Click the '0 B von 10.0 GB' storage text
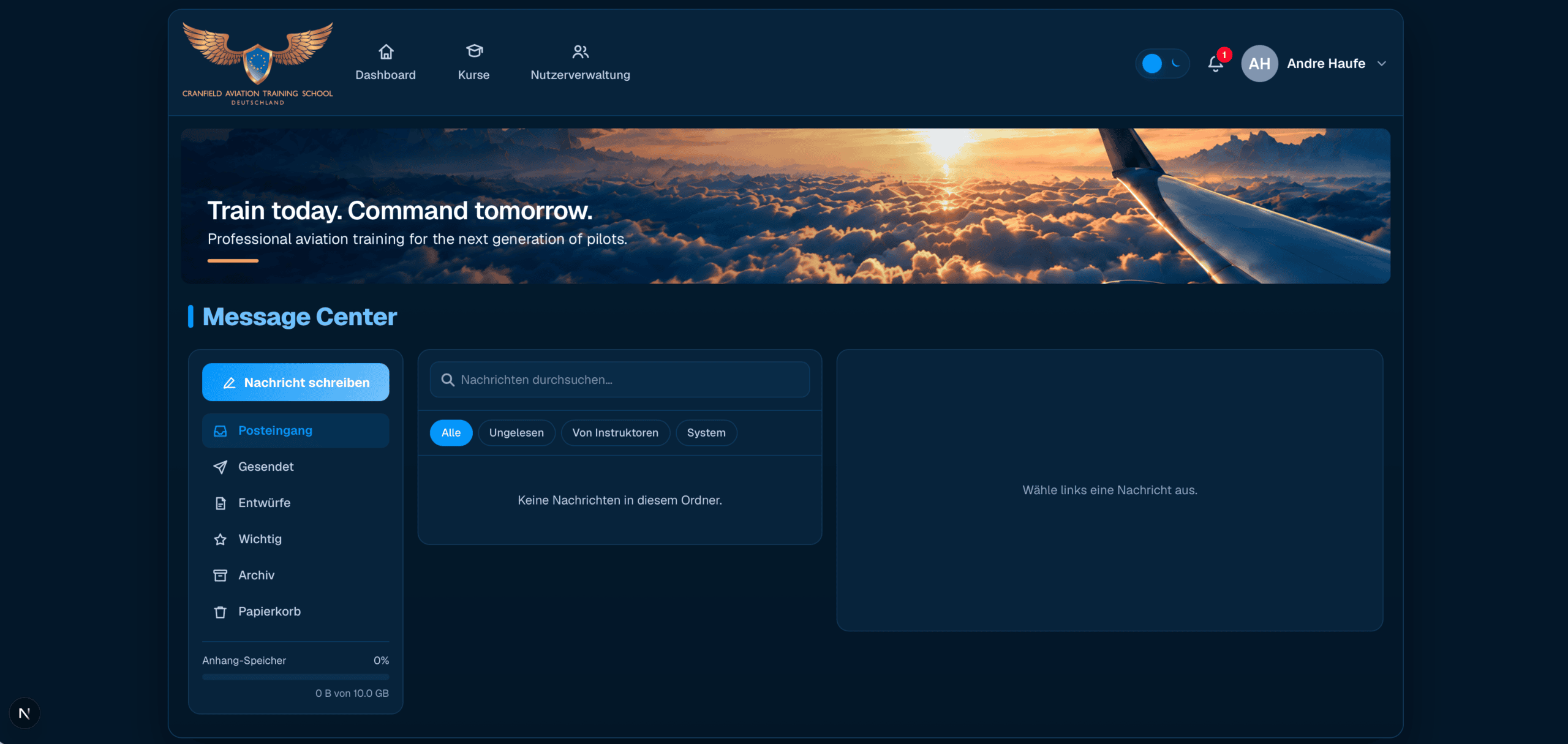The height and width of the screenshot is (744, 1568). [352, 693]
